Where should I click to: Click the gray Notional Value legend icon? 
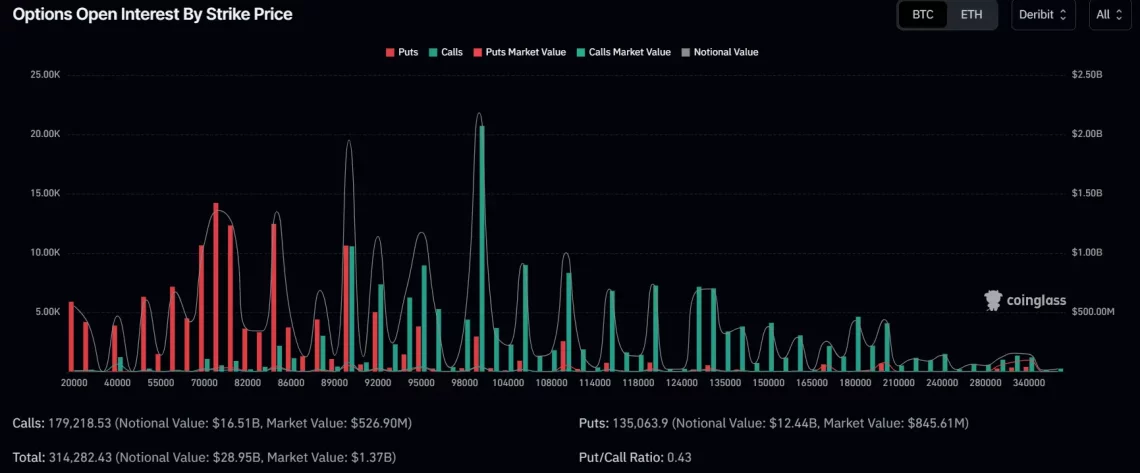[684, 52]
